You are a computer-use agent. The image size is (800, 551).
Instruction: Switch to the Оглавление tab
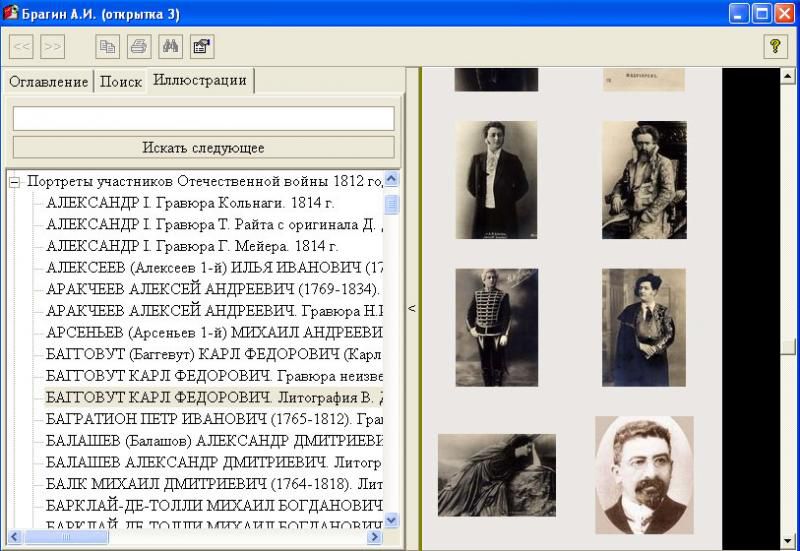coord(48,82)
